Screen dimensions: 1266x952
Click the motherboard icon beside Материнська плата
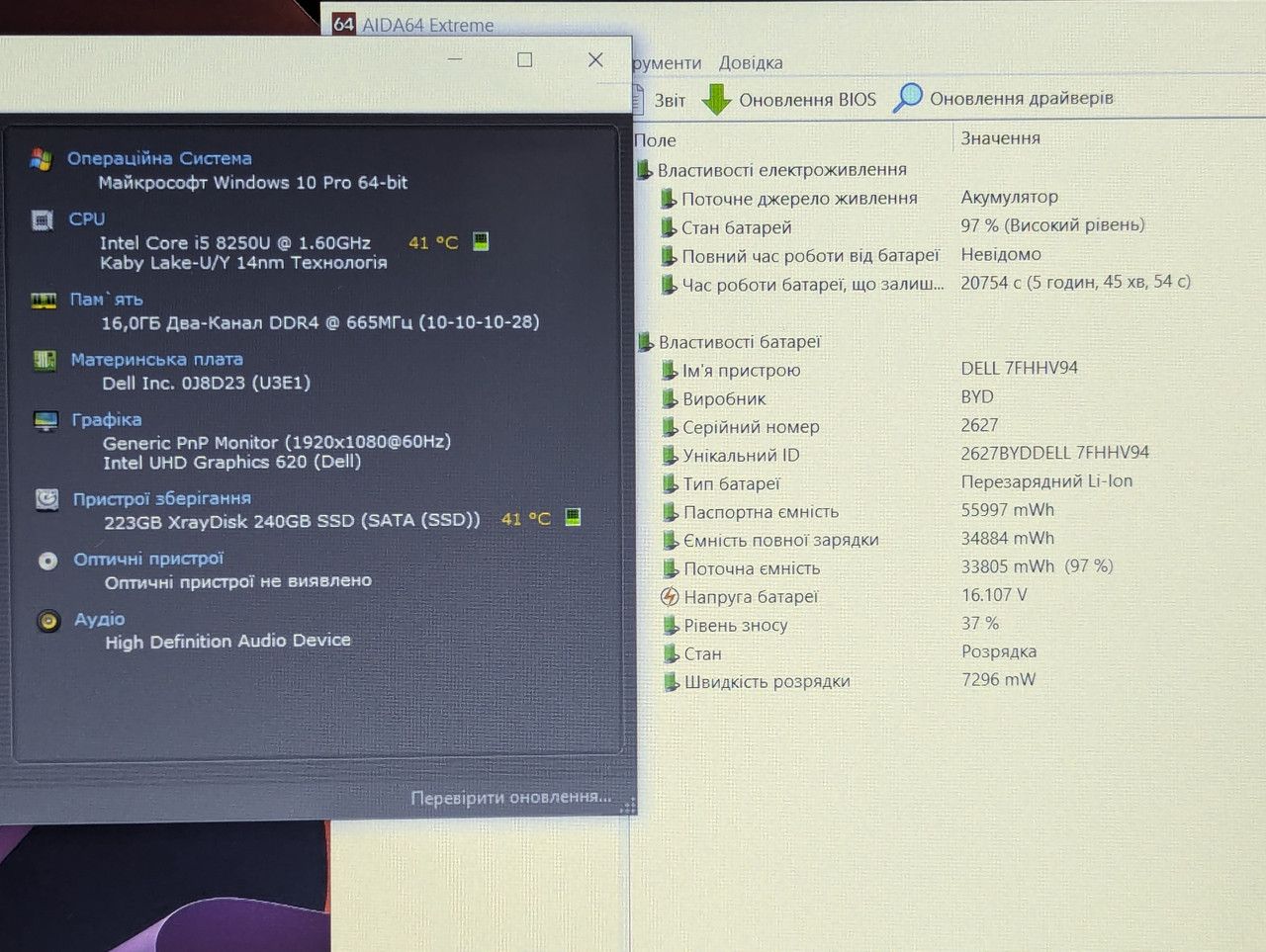click(45, 360)
